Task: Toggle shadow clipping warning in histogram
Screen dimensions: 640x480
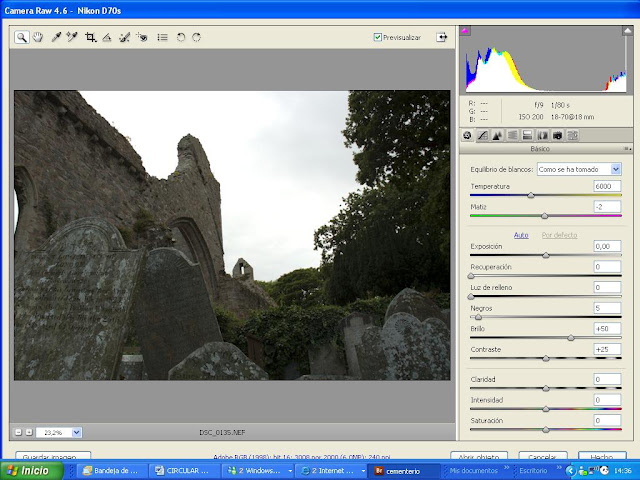Action: point(465,31)
